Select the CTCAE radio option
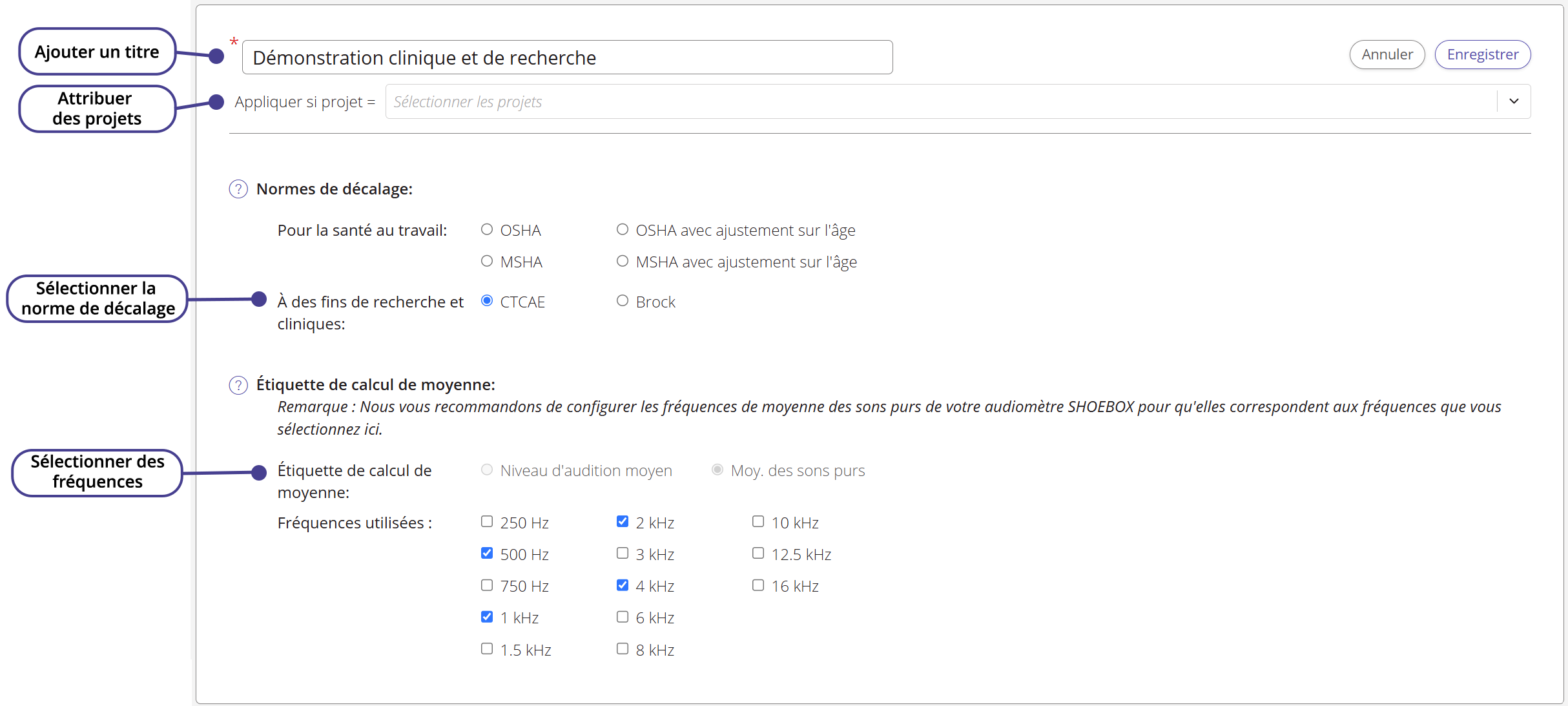Viewport: 1568px width, 706px height. click(487, 300)
